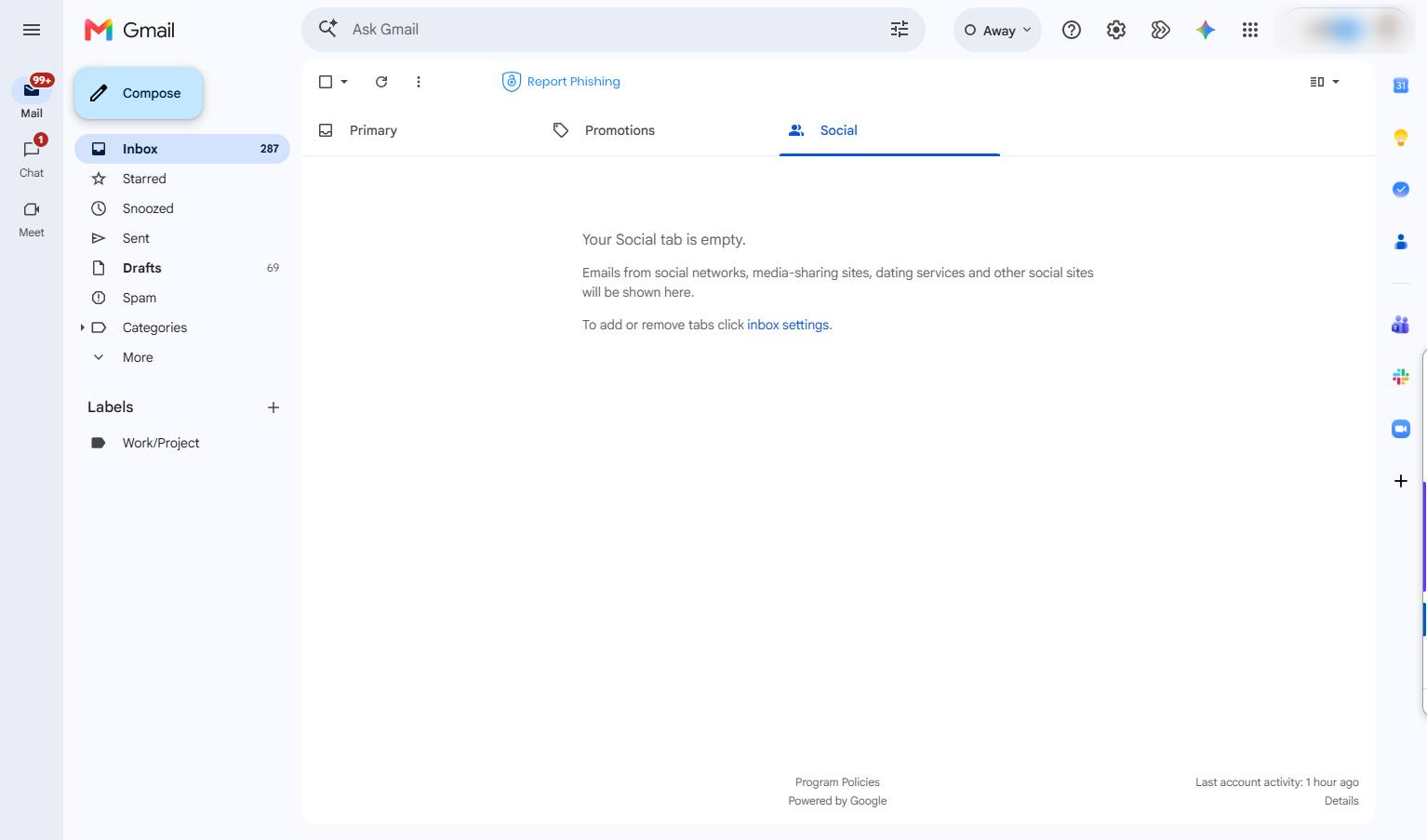Tick the select all checkbox
Screen dimensions: 1427x840
[x=326, y=82]
